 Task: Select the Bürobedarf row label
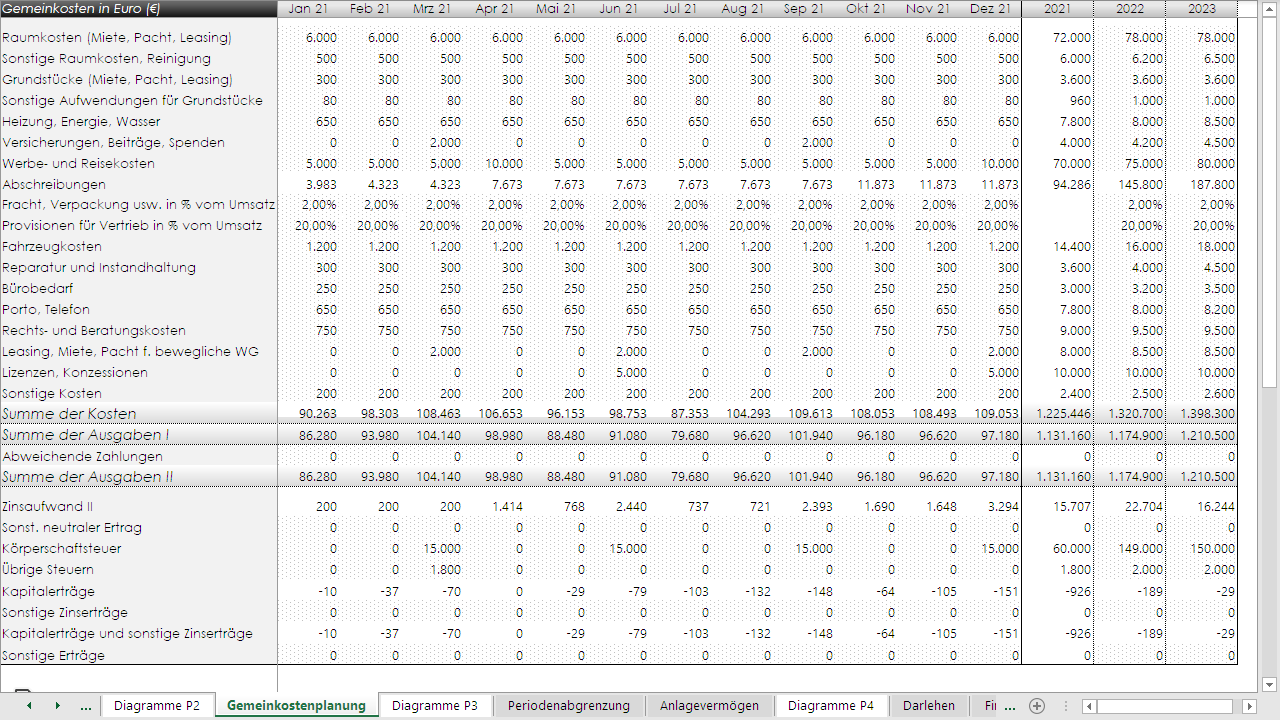click(37, 288)
